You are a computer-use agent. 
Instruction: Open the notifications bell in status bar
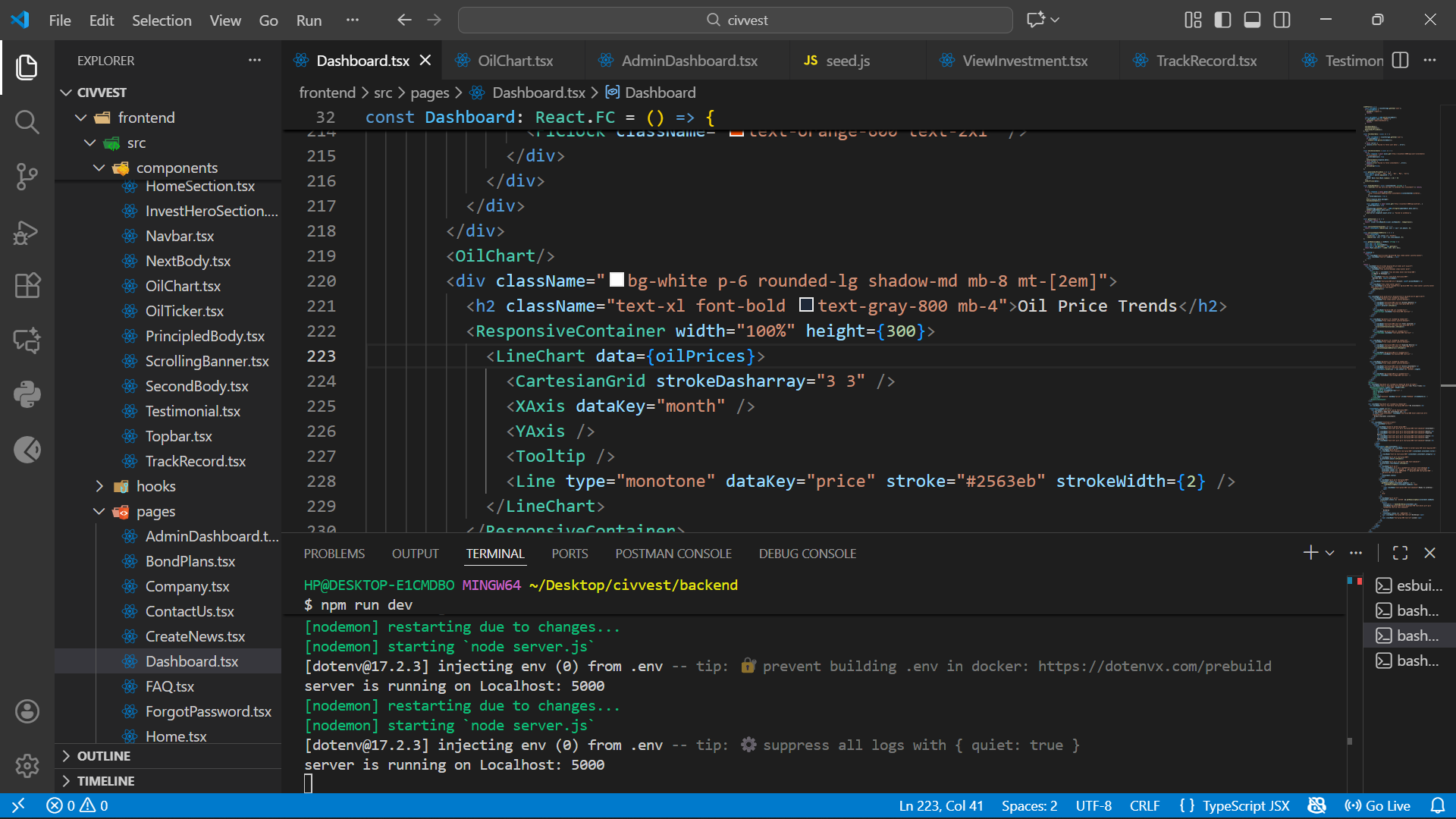1437,806
